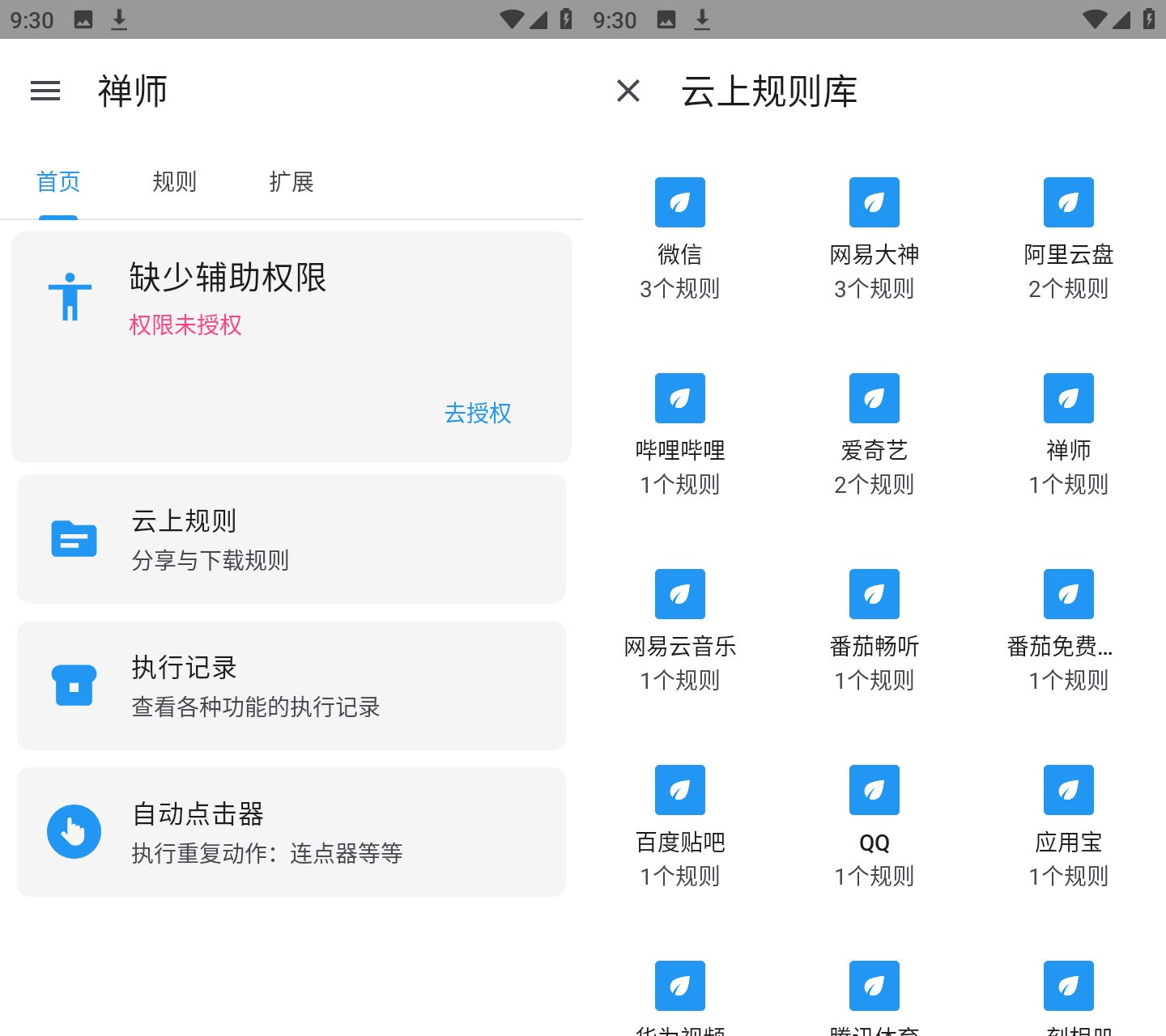Screen dimensions: 1166x1036
Task: Switch to the 规则 tab
Action: pos(174,182)
